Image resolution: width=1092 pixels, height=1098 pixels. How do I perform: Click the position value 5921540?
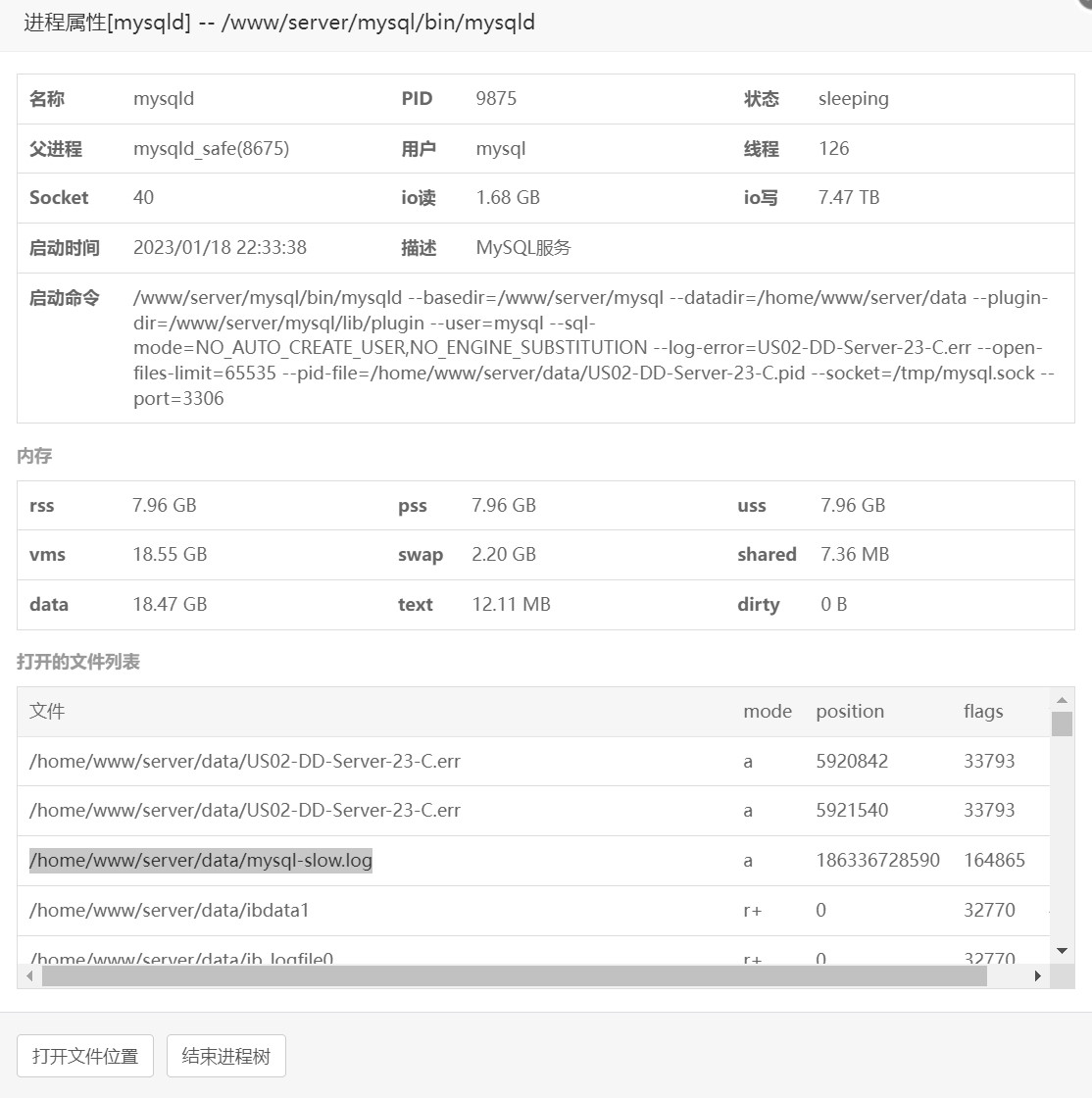[852, 810]
